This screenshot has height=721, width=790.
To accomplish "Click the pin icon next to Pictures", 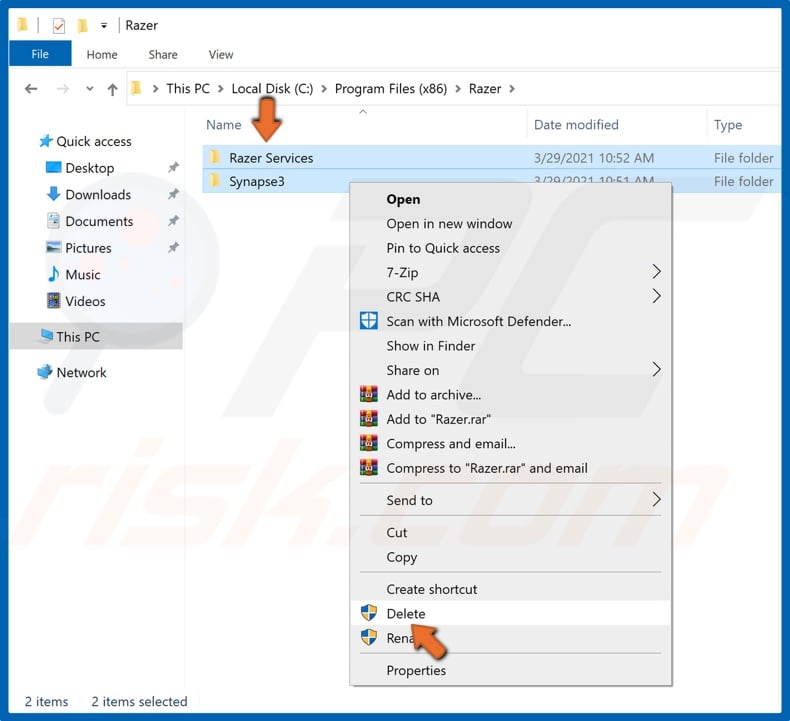I will coord(173,247).
